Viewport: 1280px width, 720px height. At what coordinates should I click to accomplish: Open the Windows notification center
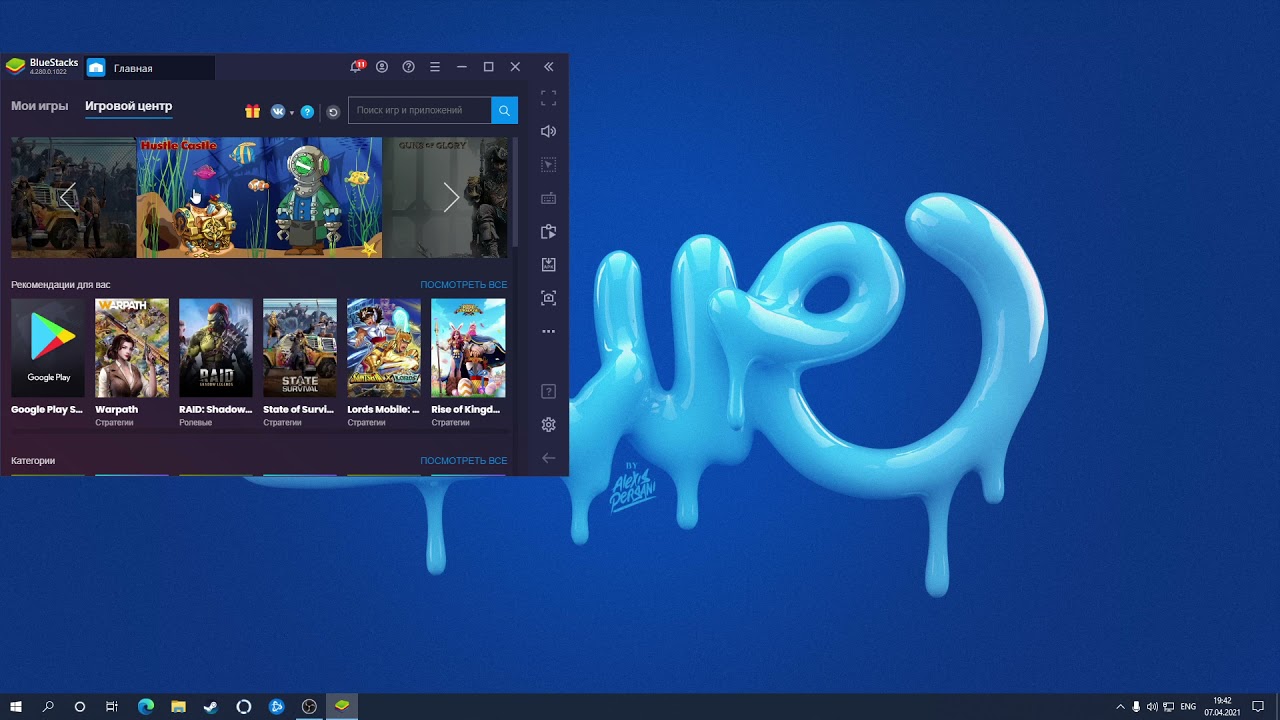1258,707
